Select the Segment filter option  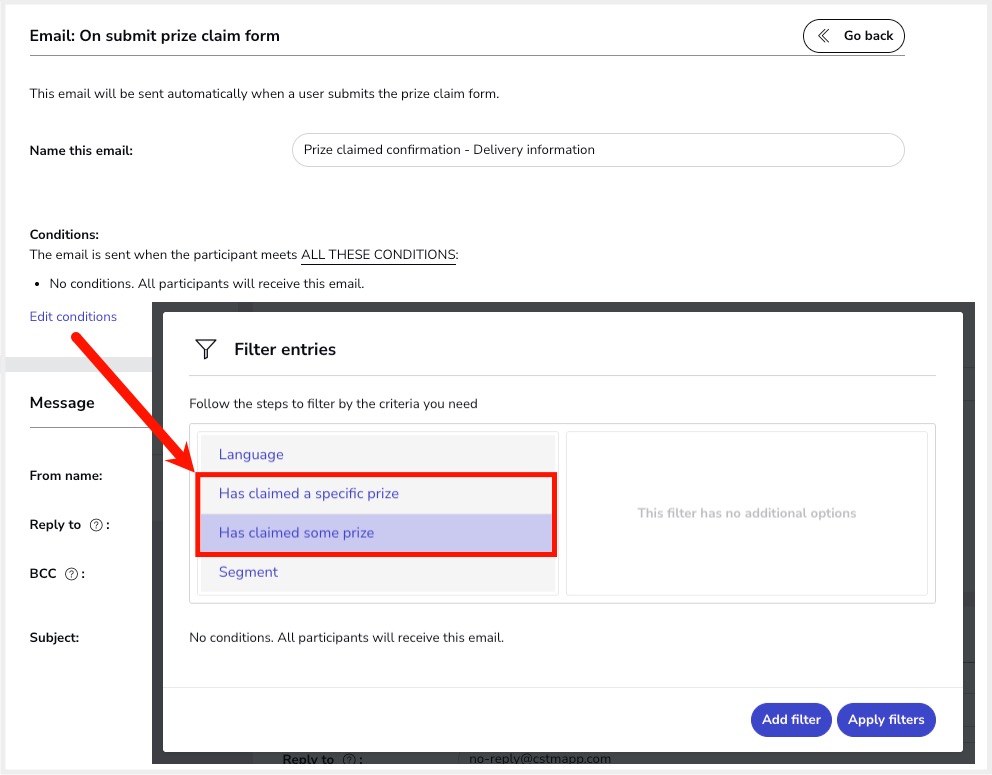[x=248, y=572]
